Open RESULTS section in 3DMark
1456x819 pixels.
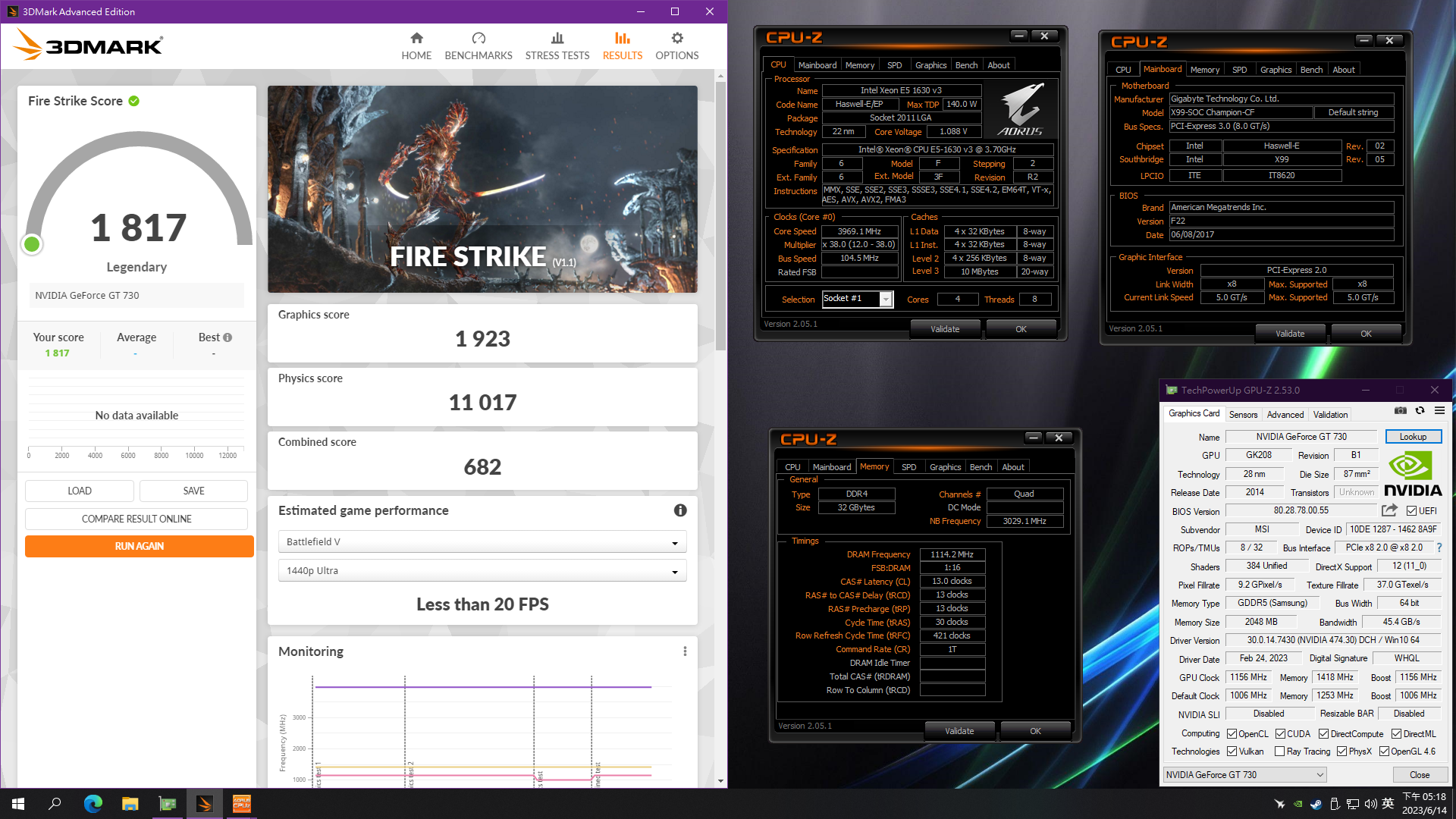tap(623, 46)
